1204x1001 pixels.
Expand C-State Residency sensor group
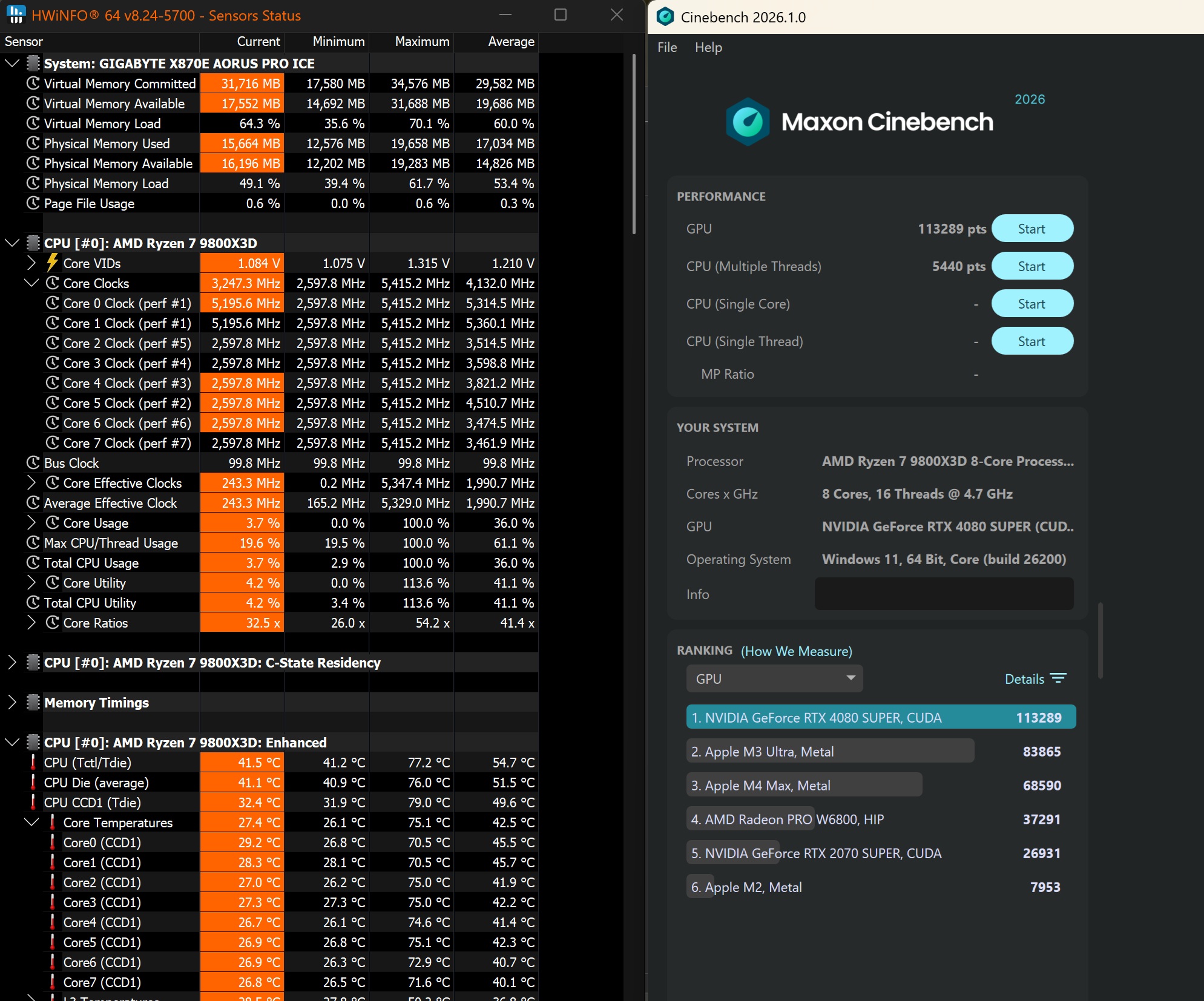coord(12,663)
